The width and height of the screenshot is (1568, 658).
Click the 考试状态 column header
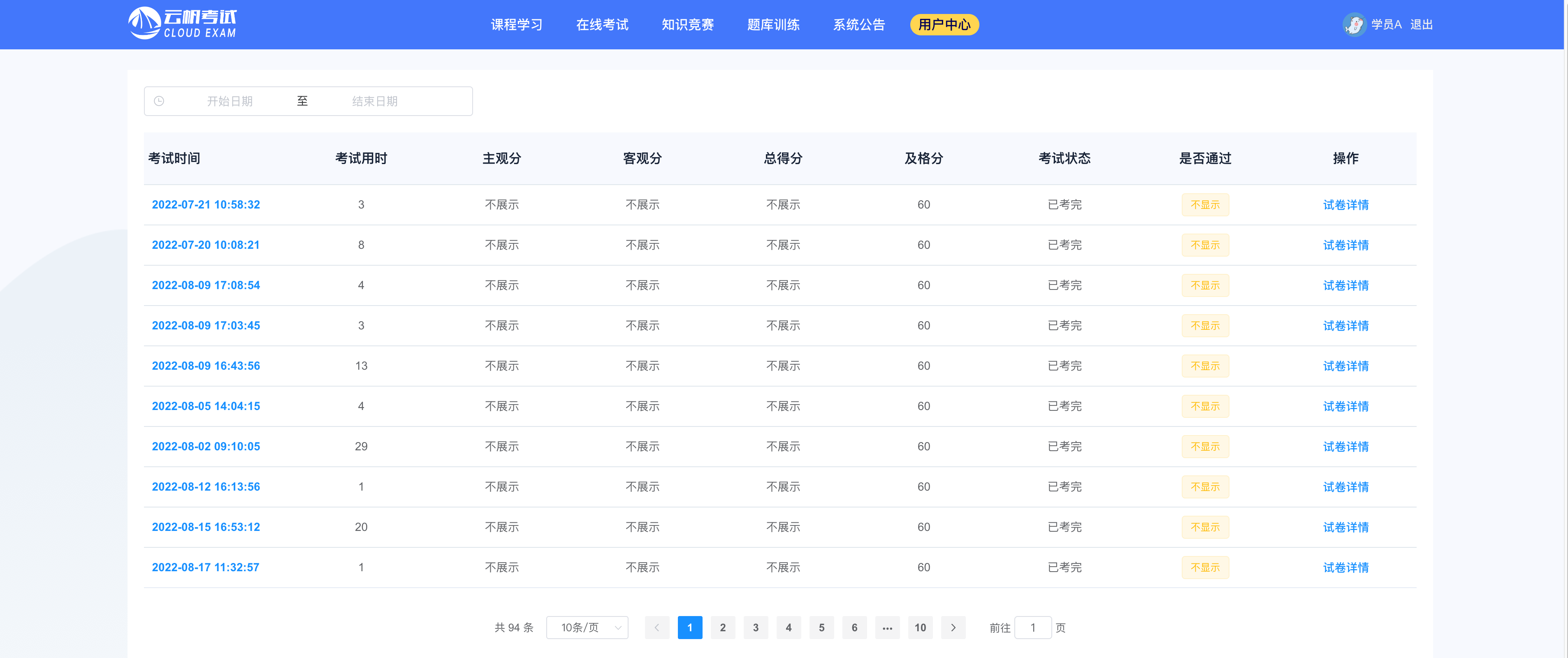1065,158
